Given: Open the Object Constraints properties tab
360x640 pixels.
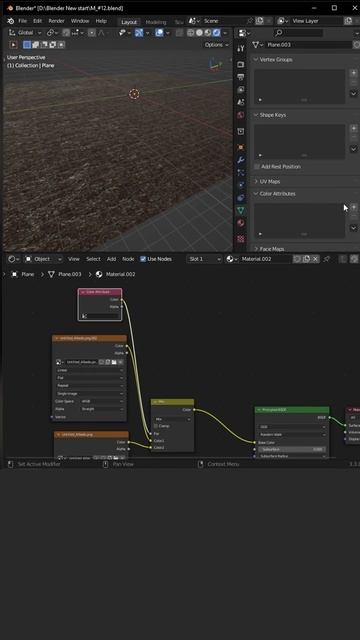Looking at the screenshot, I should (241, 198).
